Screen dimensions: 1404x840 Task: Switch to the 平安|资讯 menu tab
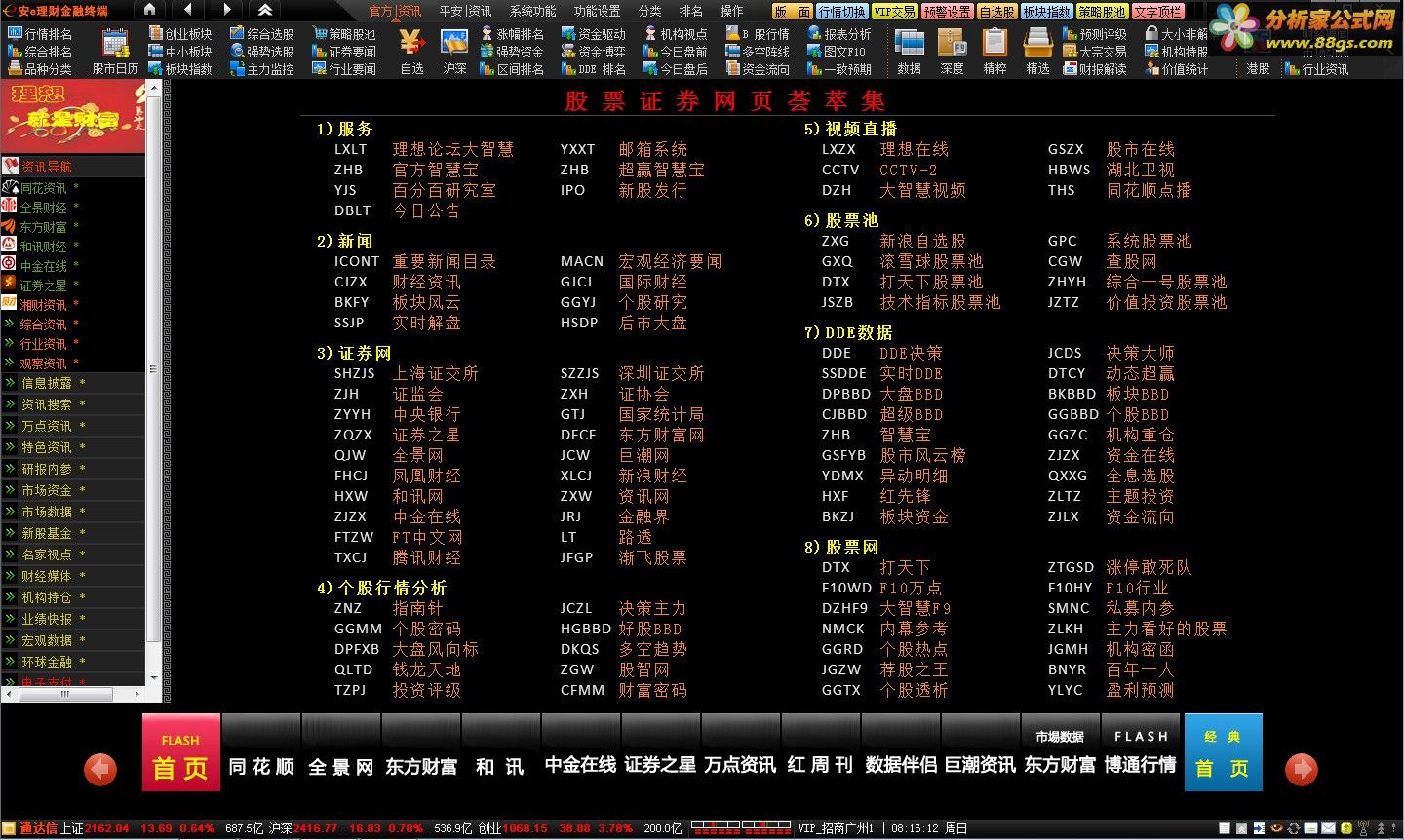[x=465, y=11]
